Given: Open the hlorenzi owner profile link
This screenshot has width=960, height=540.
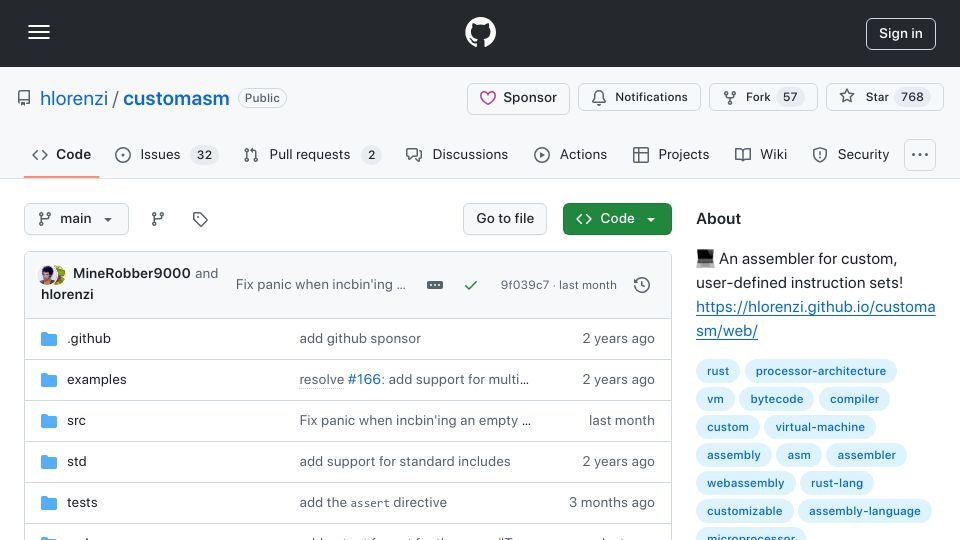Looking at the screenshot, I should click(x=73, y=98).
